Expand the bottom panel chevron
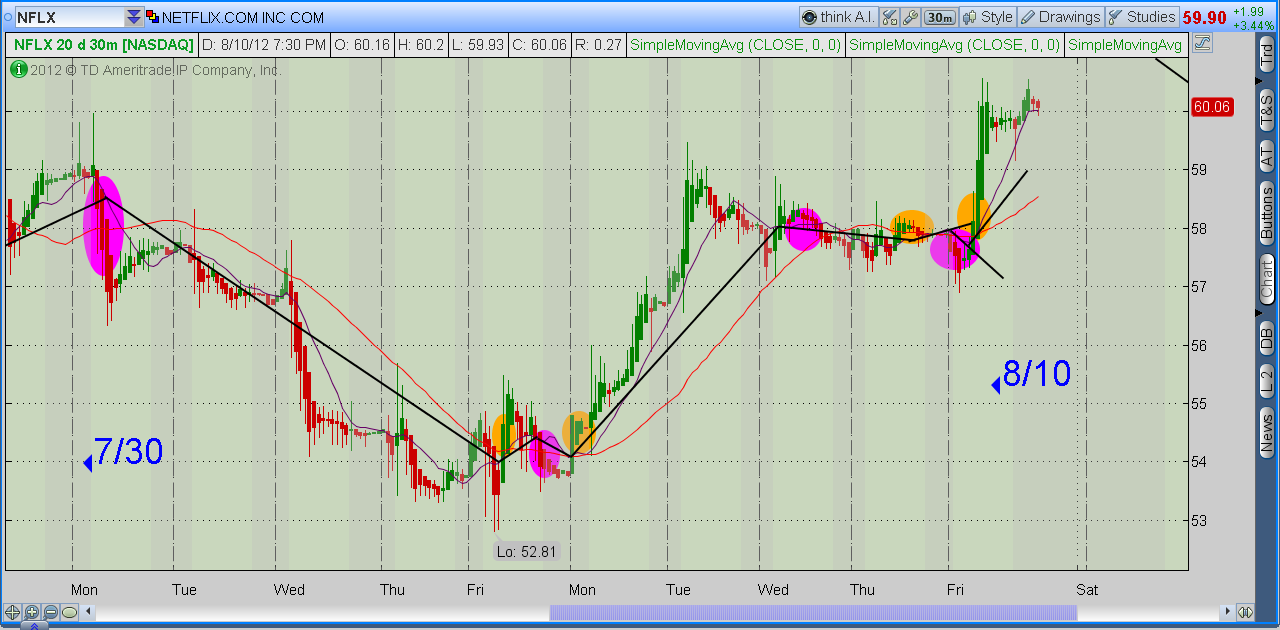The width and height of the screenshot is (1280, 630). tap(35, 626)
